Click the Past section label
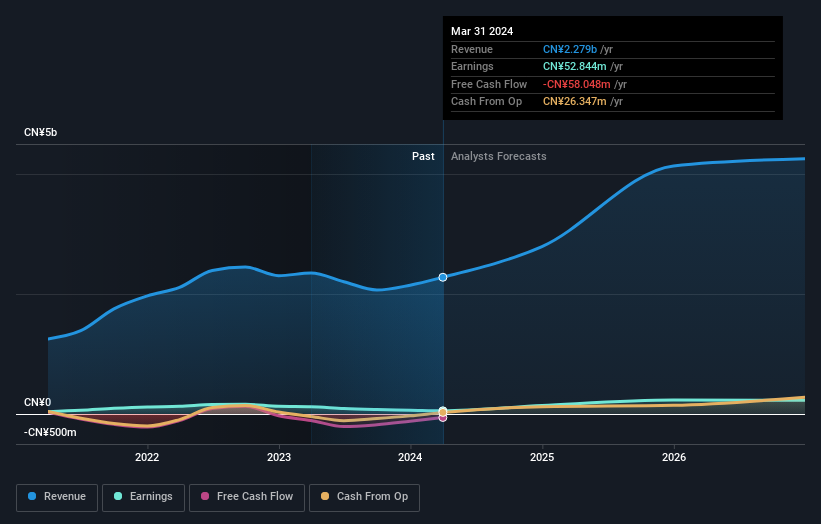 [x=423, y=156]
